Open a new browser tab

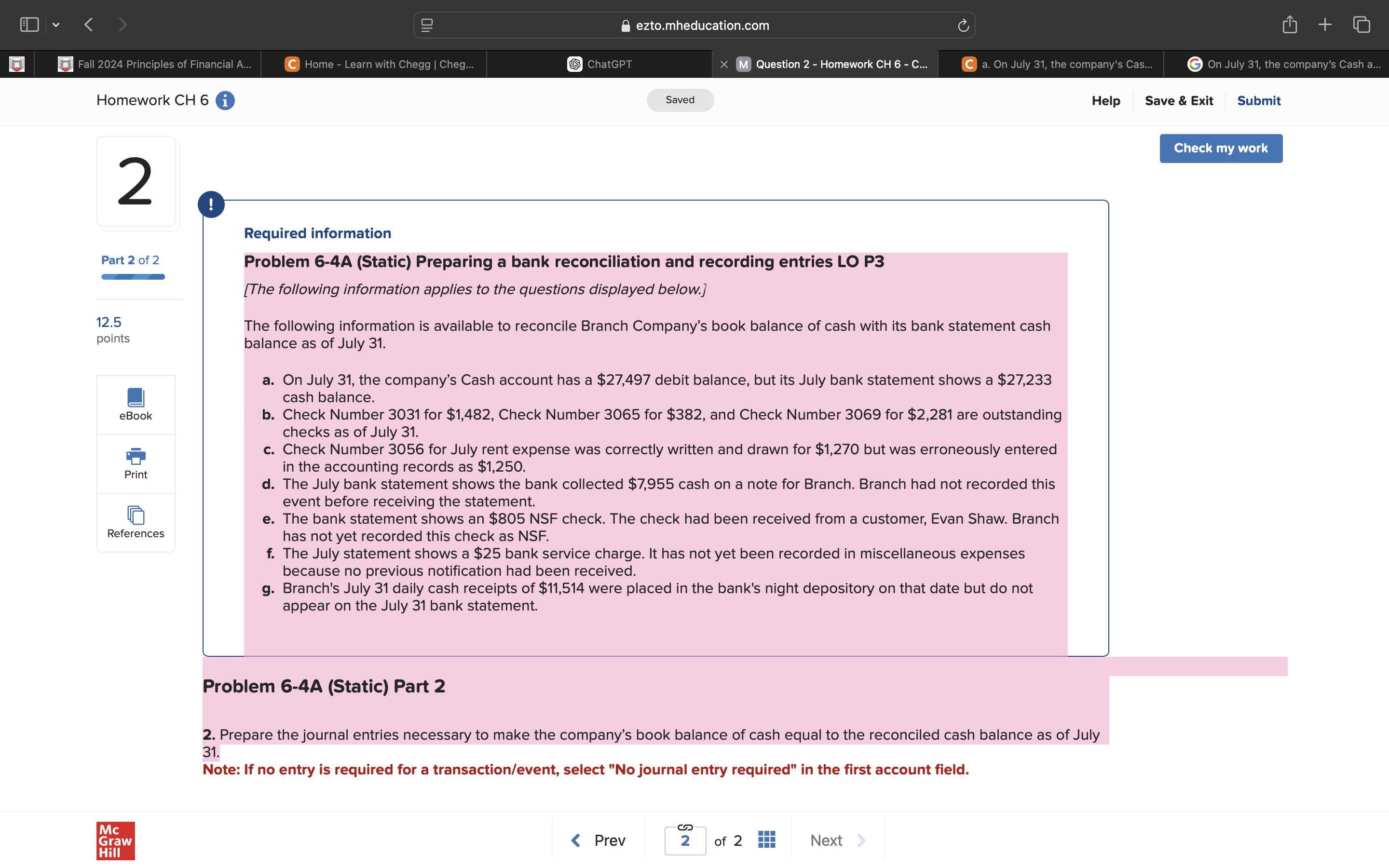point(1325,24)
